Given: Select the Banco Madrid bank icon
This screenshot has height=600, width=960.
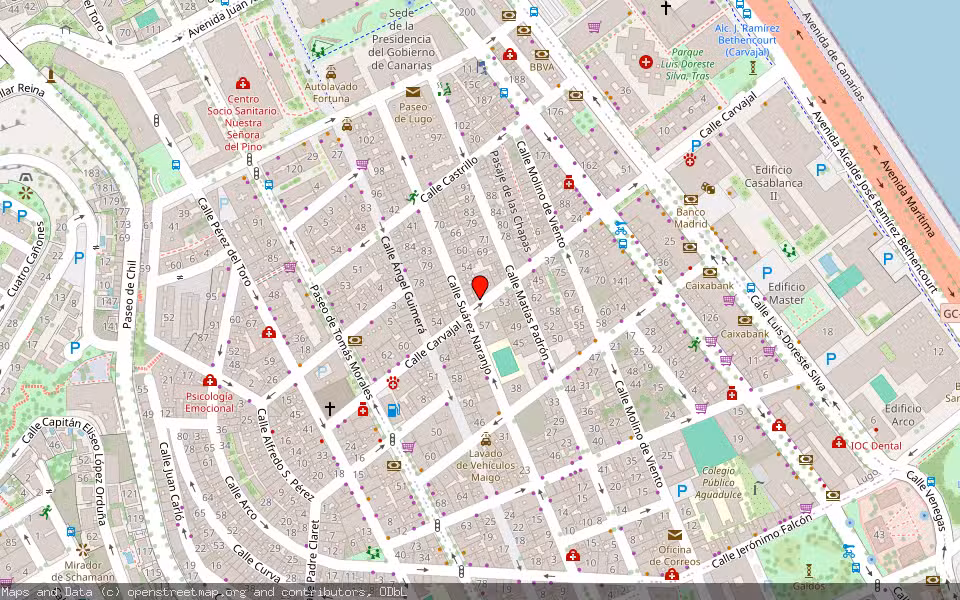Looking at the screenshot, I should click(691, 200).
